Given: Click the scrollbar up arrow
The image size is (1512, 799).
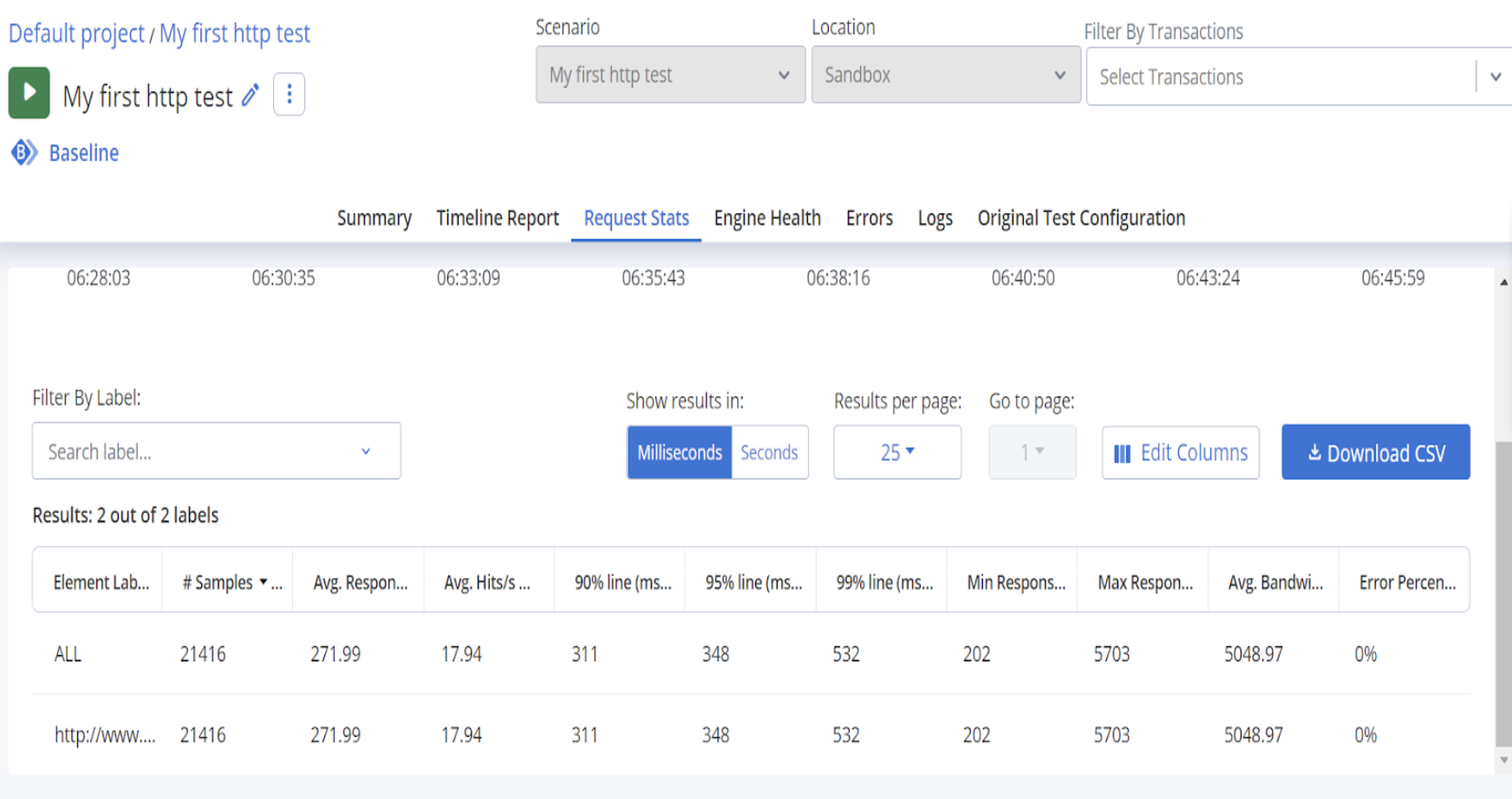Looking at the screenshot, I should 1504,282.
